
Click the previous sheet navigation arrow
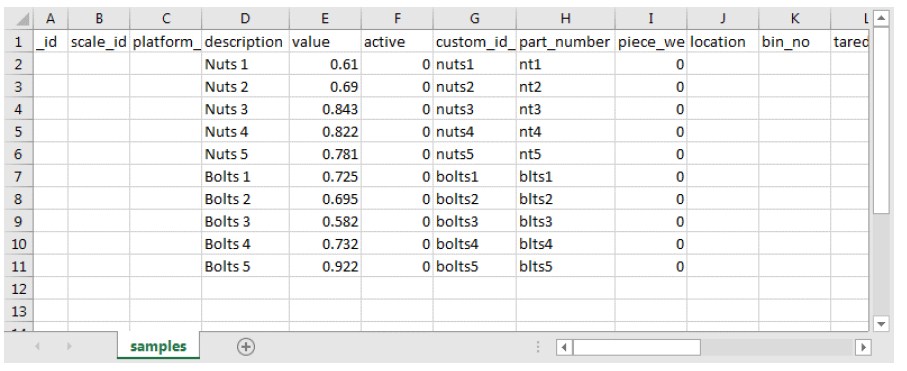[38, 347]
